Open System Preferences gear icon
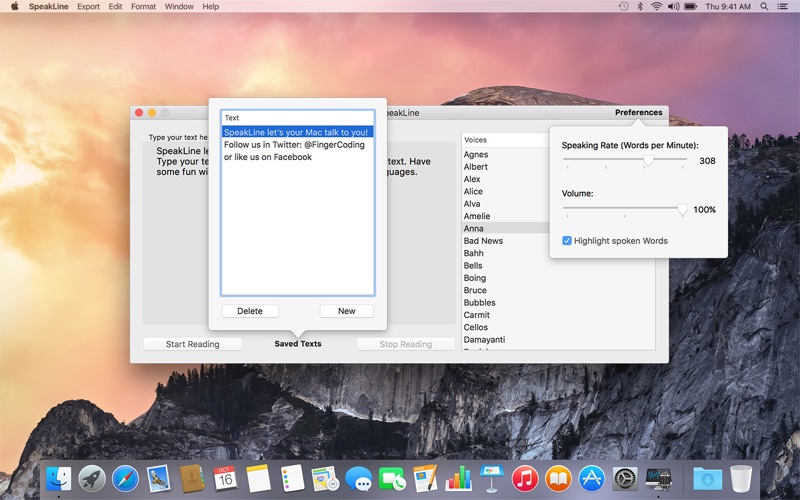800x500 pixels. coord(625,479)
